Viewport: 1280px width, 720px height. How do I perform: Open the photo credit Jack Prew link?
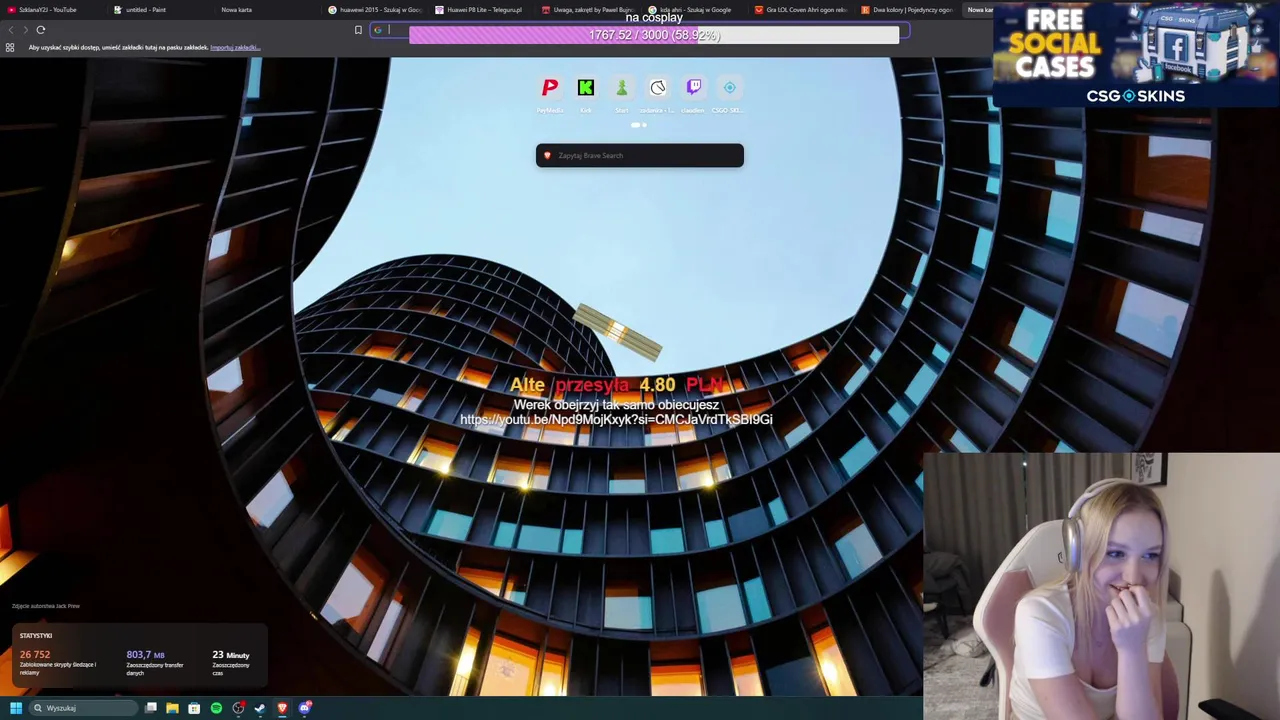pyautogui.click(x=46, y=606)
